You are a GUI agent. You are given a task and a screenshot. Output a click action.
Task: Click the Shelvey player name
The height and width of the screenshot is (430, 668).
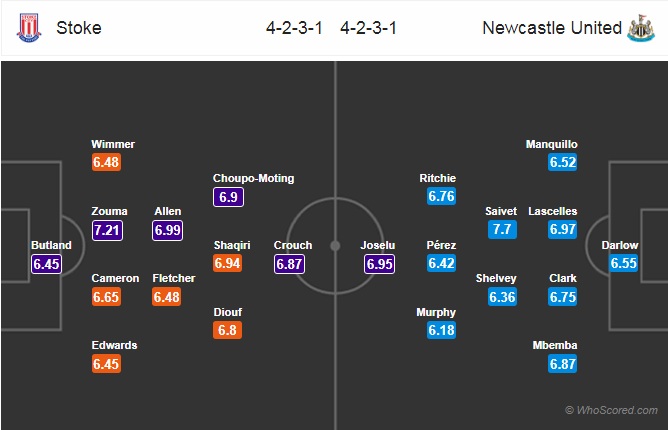pos(496,278)
